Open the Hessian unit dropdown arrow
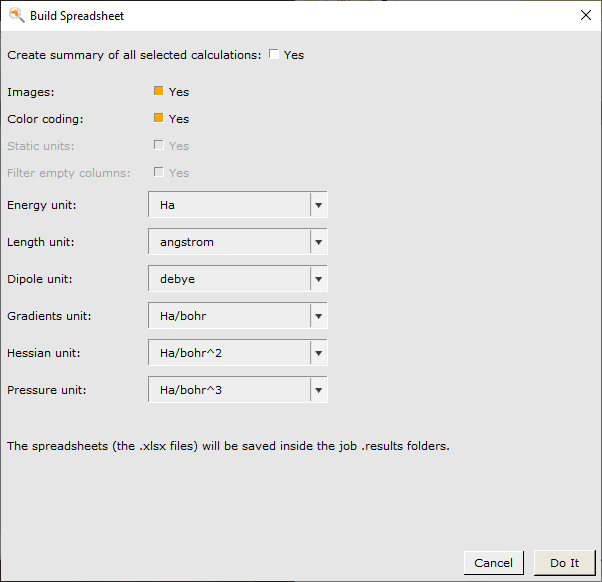Screen dimensions: 602x582 [318, 353]
